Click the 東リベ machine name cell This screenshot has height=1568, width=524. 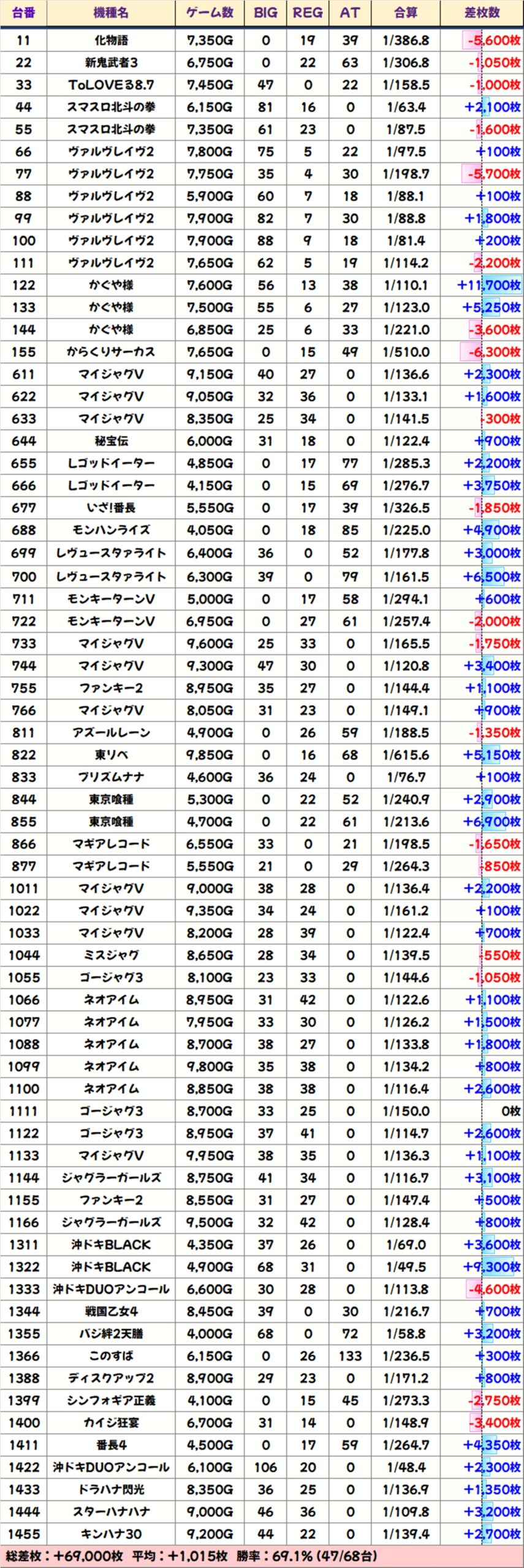click(111, 755)
